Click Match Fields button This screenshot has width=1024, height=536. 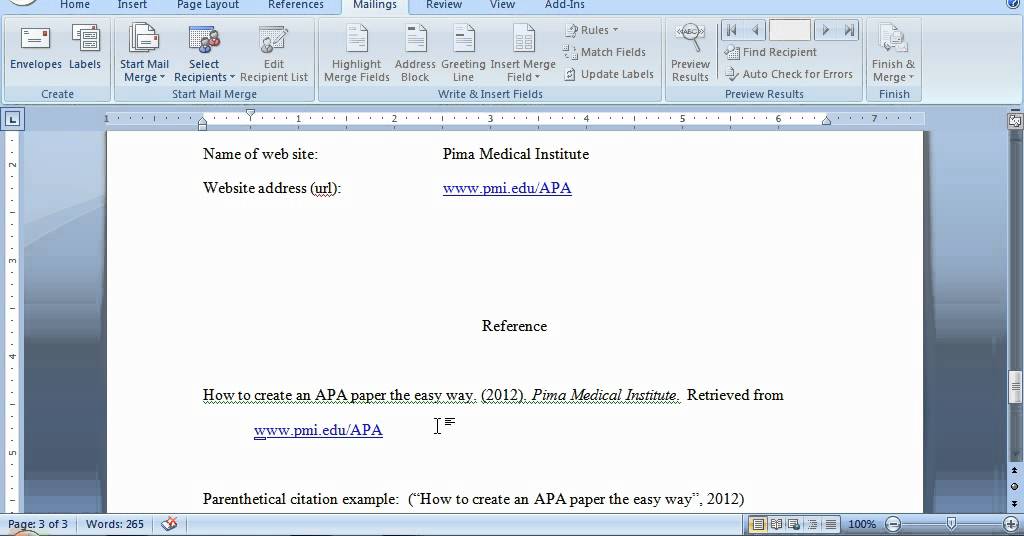point(605,52)
